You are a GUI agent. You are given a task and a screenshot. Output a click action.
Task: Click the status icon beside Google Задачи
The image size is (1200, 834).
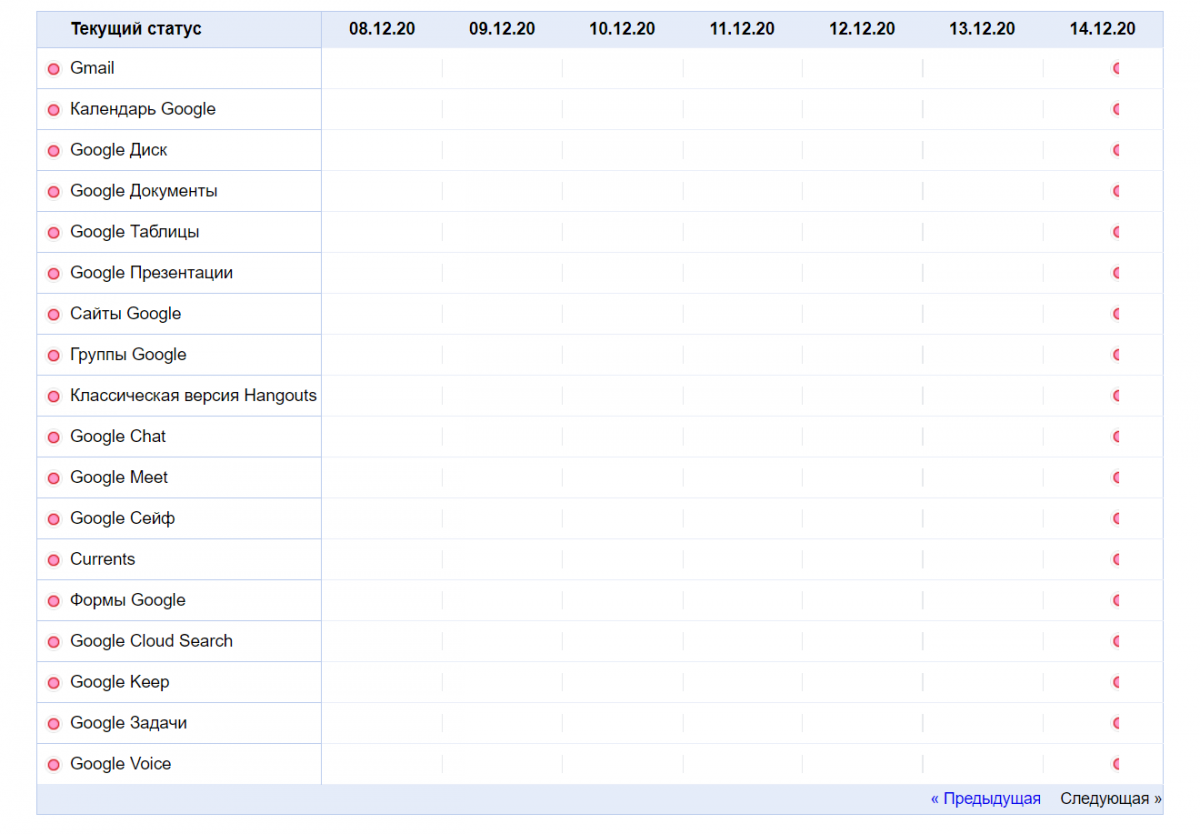coord(54,724)
